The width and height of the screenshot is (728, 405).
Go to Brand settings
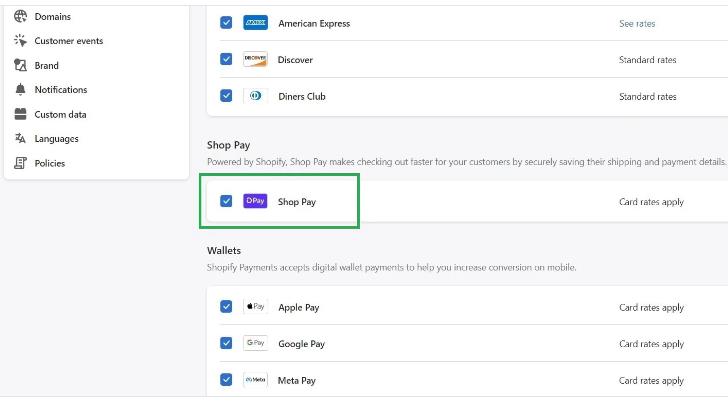46,65
